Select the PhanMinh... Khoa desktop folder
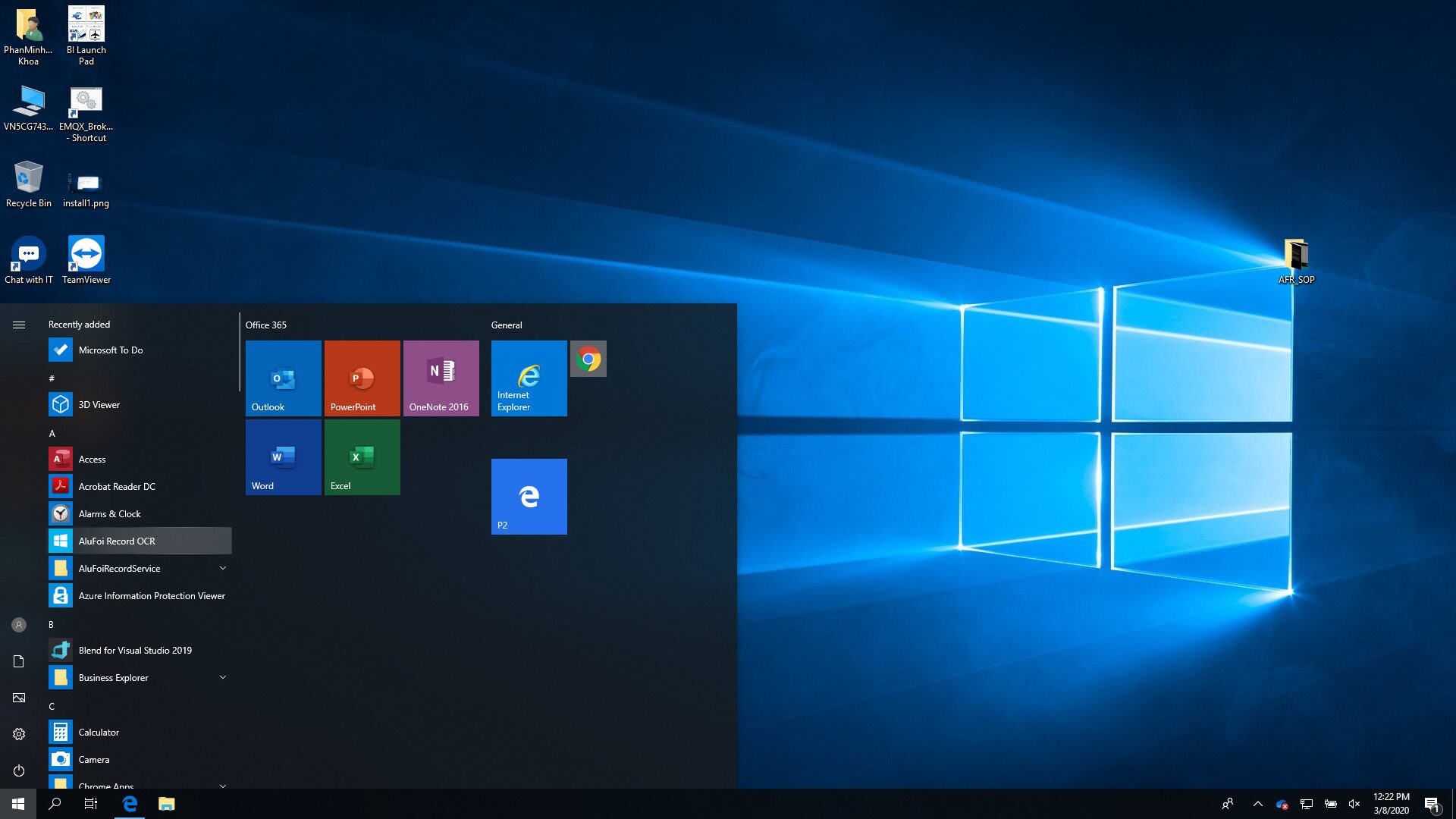The image size is (1456, 819). click(29, 36)
